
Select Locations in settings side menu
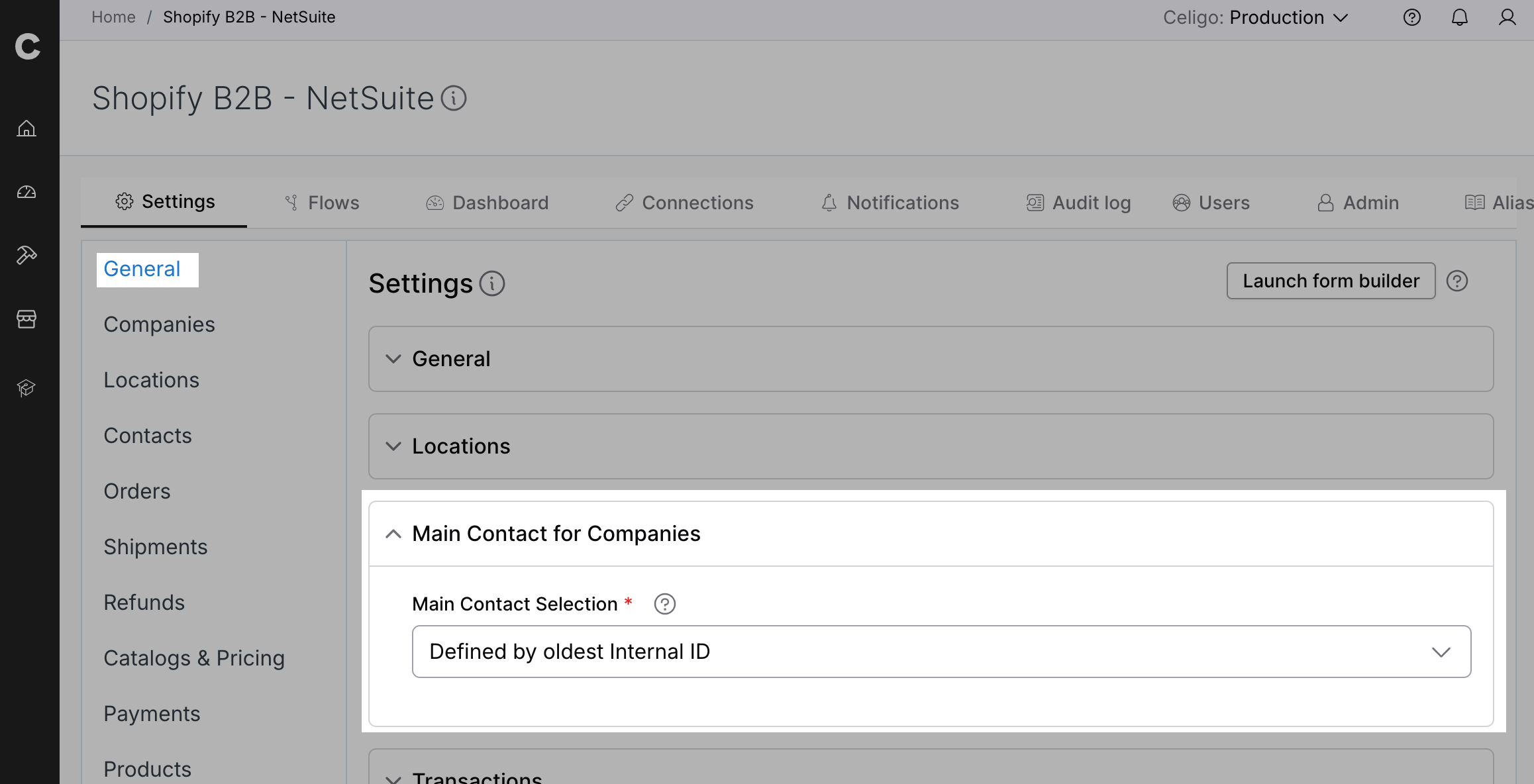tap(152, 380)
